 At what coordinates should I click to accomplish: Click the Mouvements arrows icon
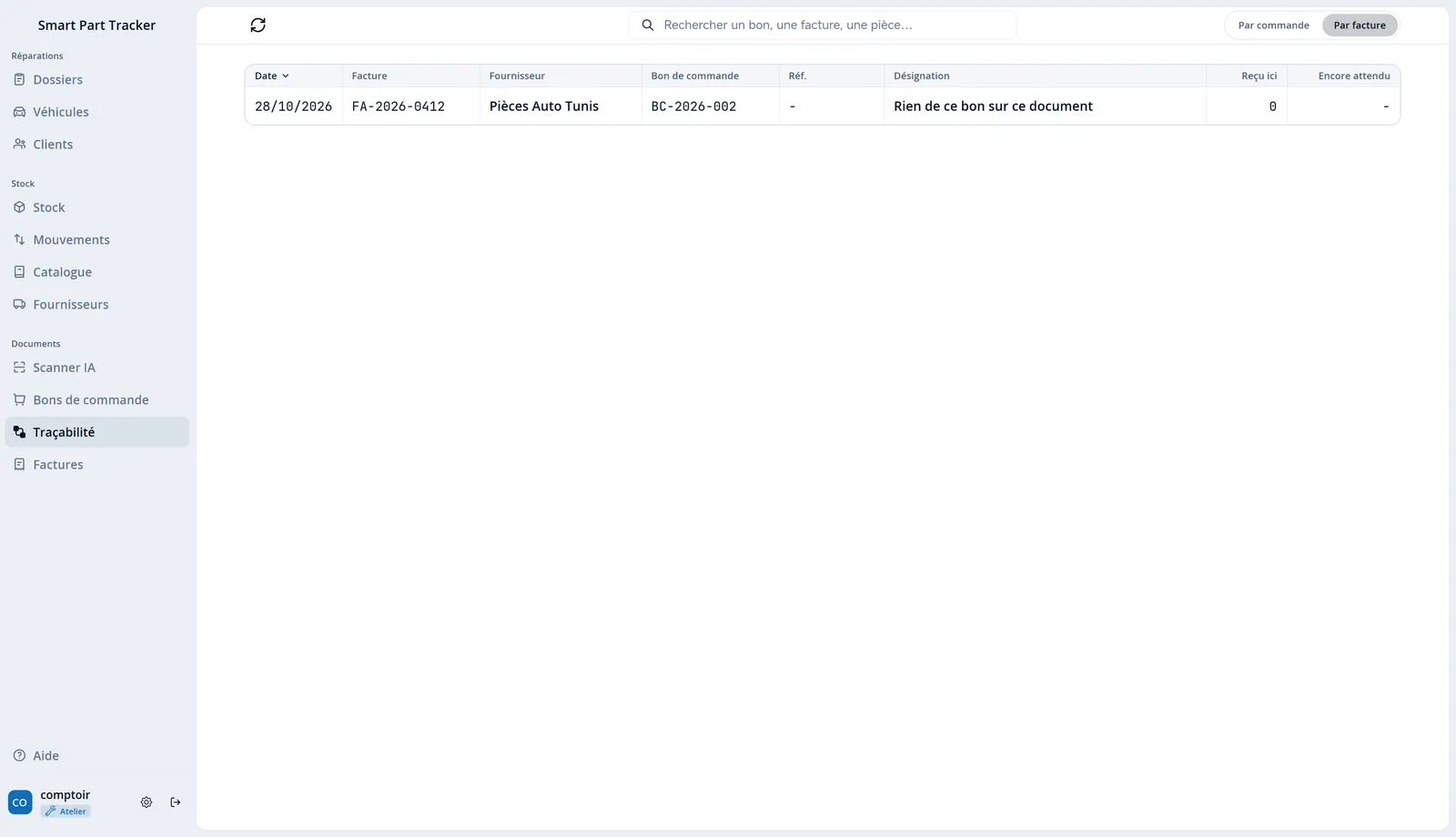[19, 240]
